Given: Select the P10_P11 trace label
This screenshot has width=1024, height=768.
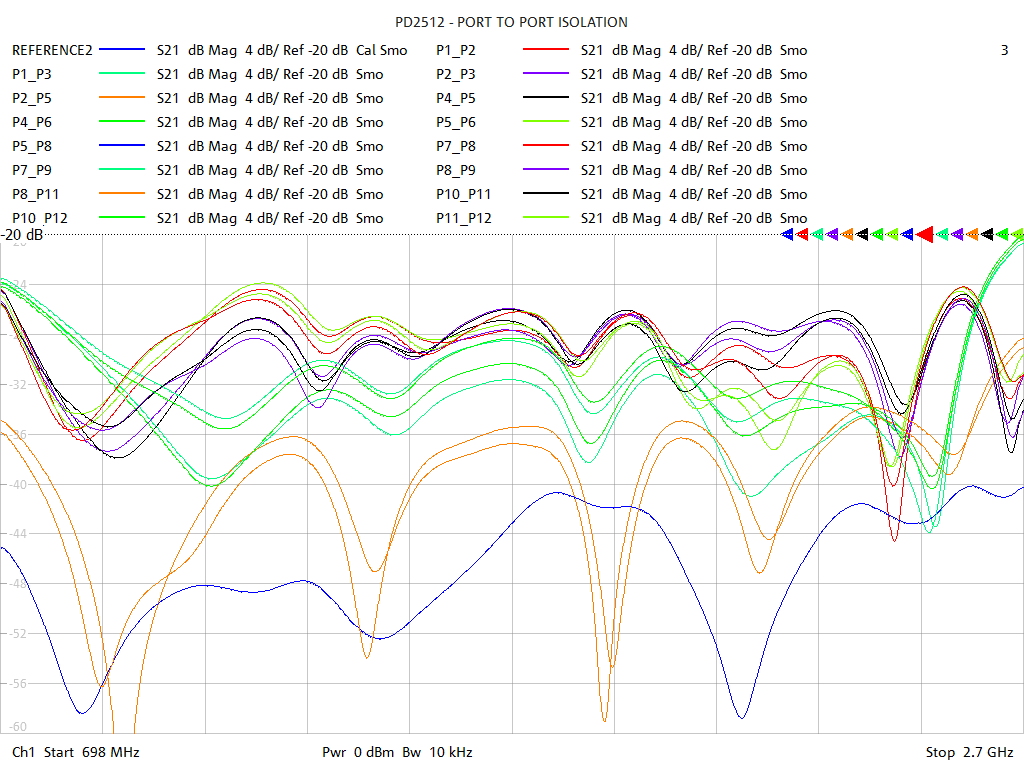Looking at the screenshot, I should point(464,195).
